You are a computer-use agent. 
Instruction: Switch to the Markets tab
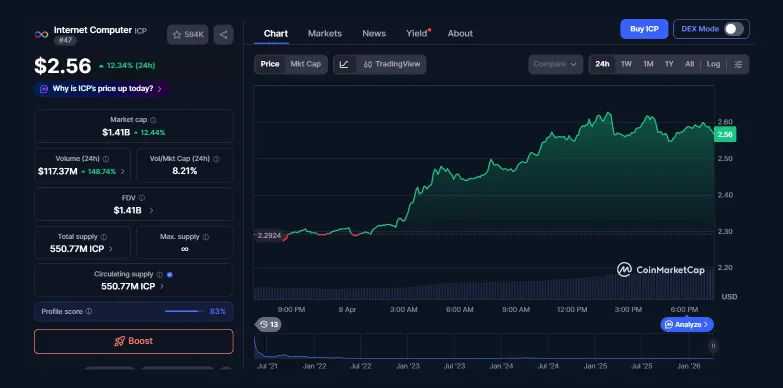click(x=325, y=33)
